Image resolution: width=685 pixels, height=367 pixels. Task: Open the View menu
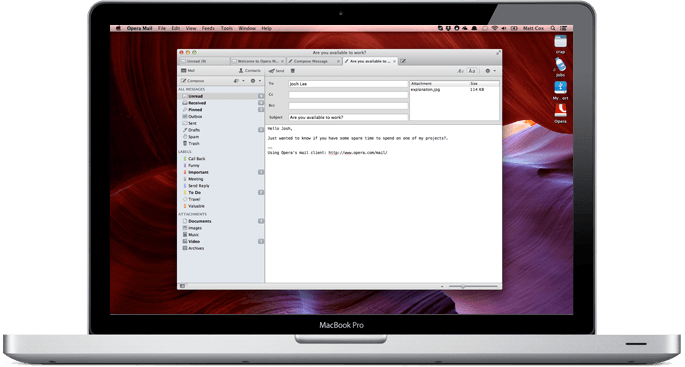coord(191,28)
